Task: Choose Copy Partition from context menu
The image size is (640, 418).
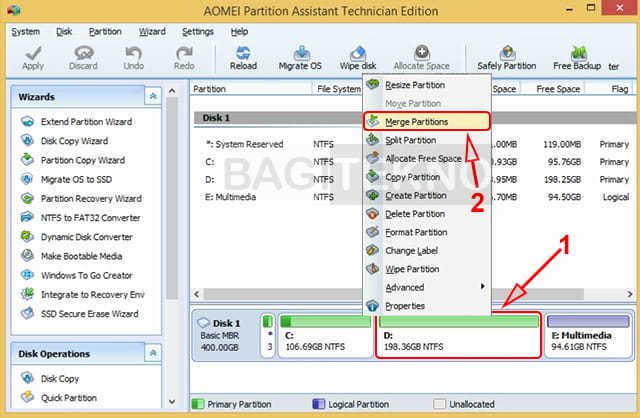Action: (x=427, y=177)
